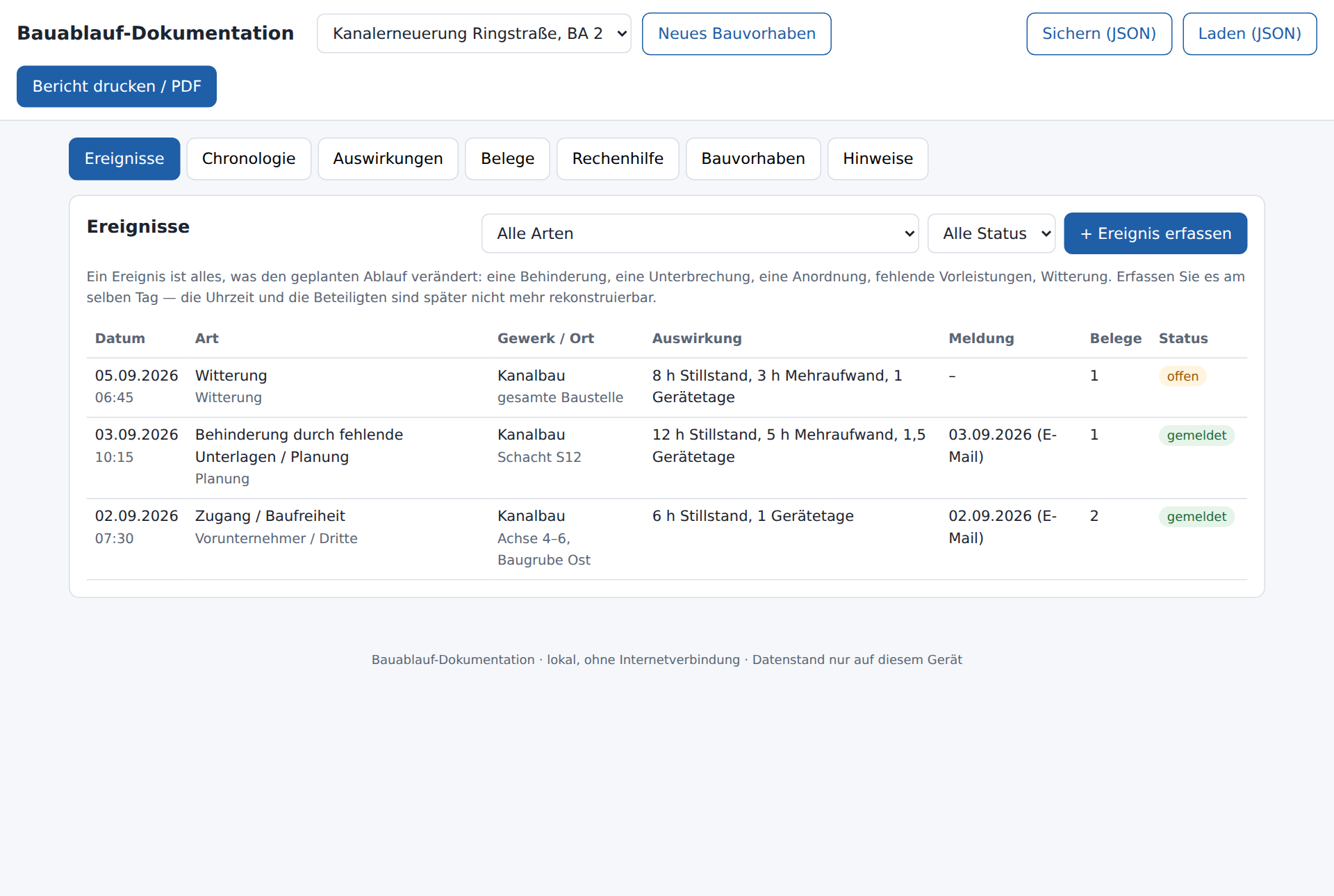
Task: Click 'Schacht S12' location text
Action: (x=539, y=457)
